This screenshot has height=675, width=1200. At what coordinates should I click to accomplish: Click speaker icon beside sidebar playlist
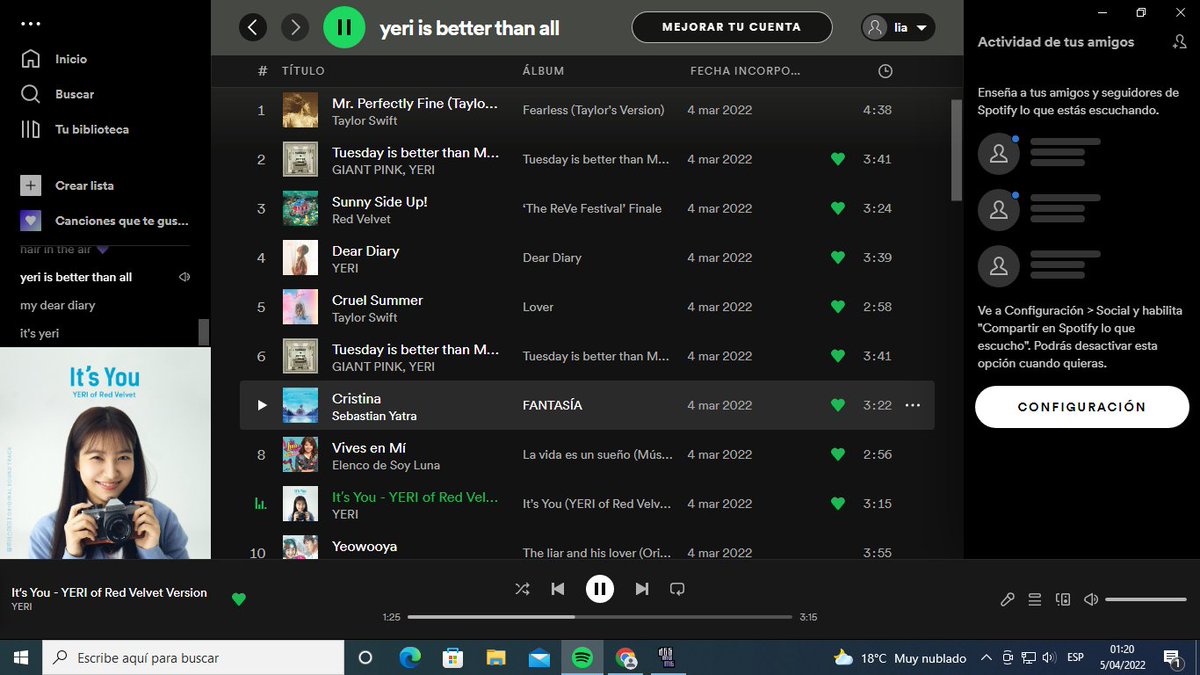coord(184,277)
